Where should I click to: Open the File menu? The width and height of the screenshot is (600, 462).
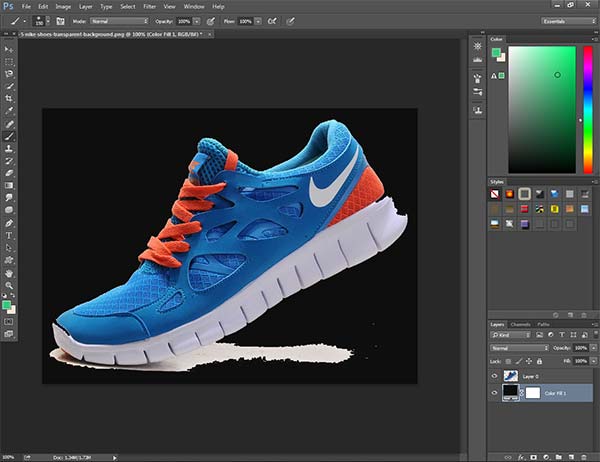click(x=26, y=7)
